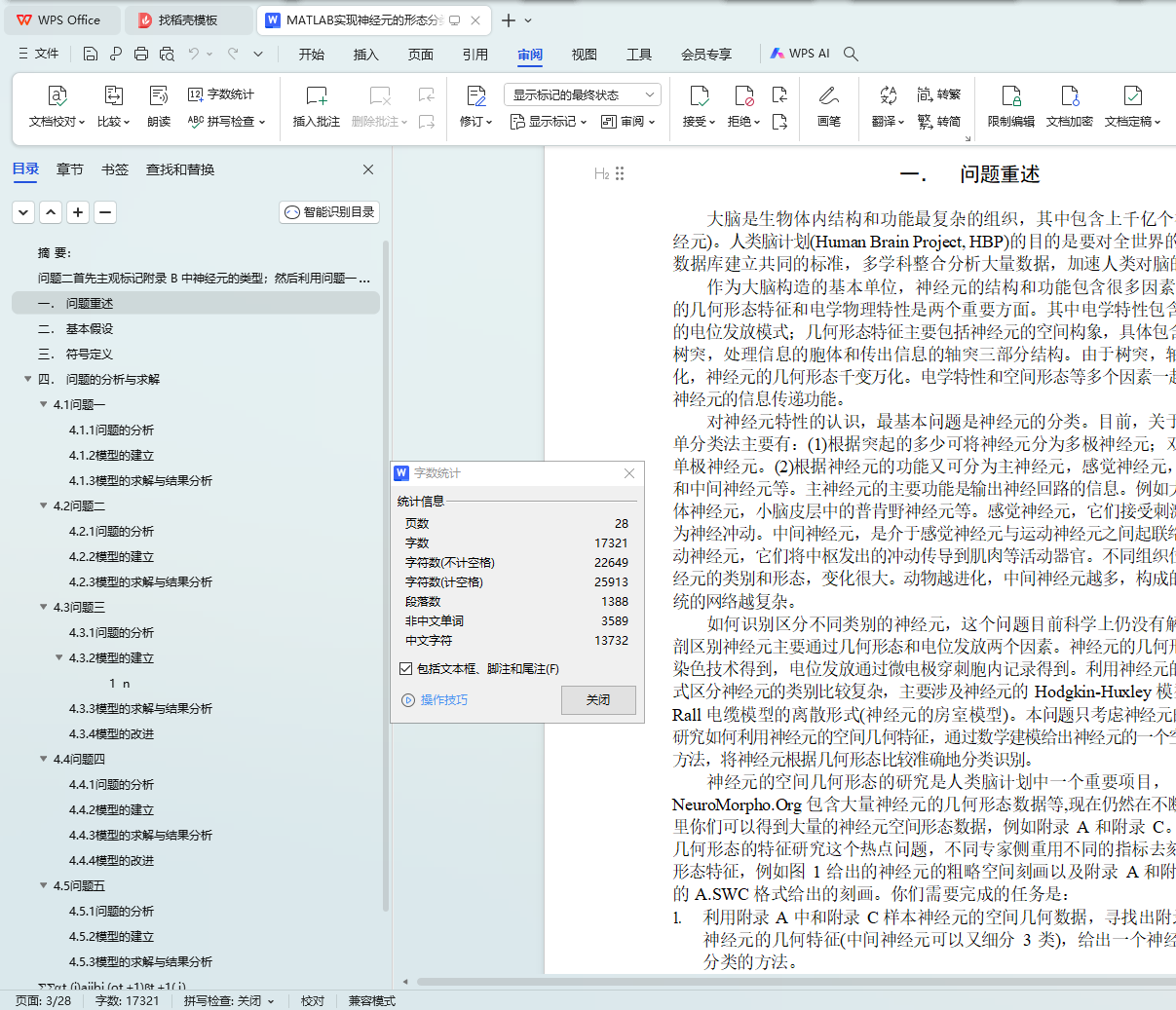The height and width of the screenshot is (1010, 1176).
Task: Open 文档加密 document encryption
Action: click(x=1070, y=106)
